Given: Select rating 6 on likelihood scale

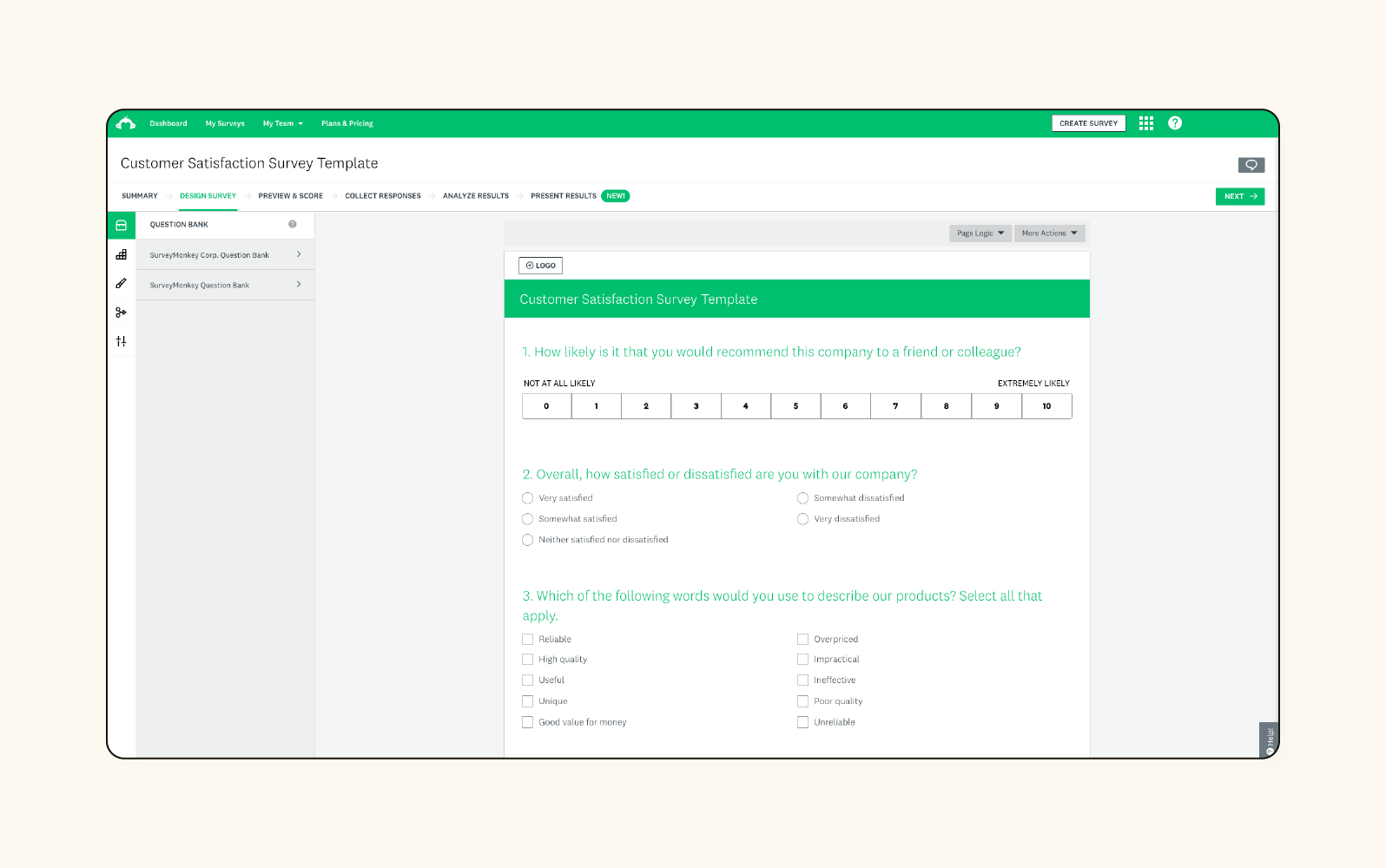Looking at the screenshot, I should [x=846, y=406].
